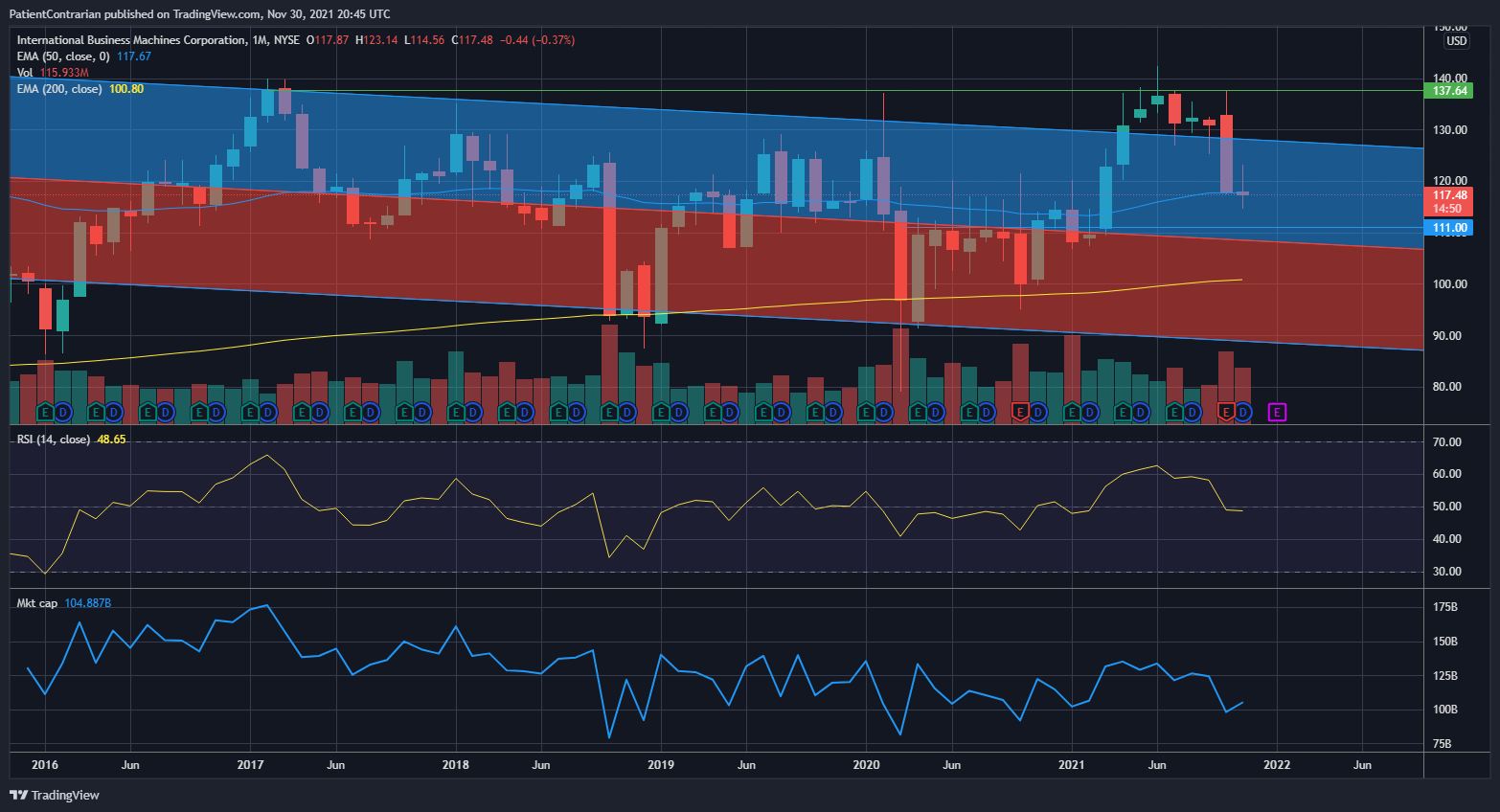This screenshot has width=1500, height=812.
Task: Click the 2016 label on the time axis
Action: [x=45, y=764]
